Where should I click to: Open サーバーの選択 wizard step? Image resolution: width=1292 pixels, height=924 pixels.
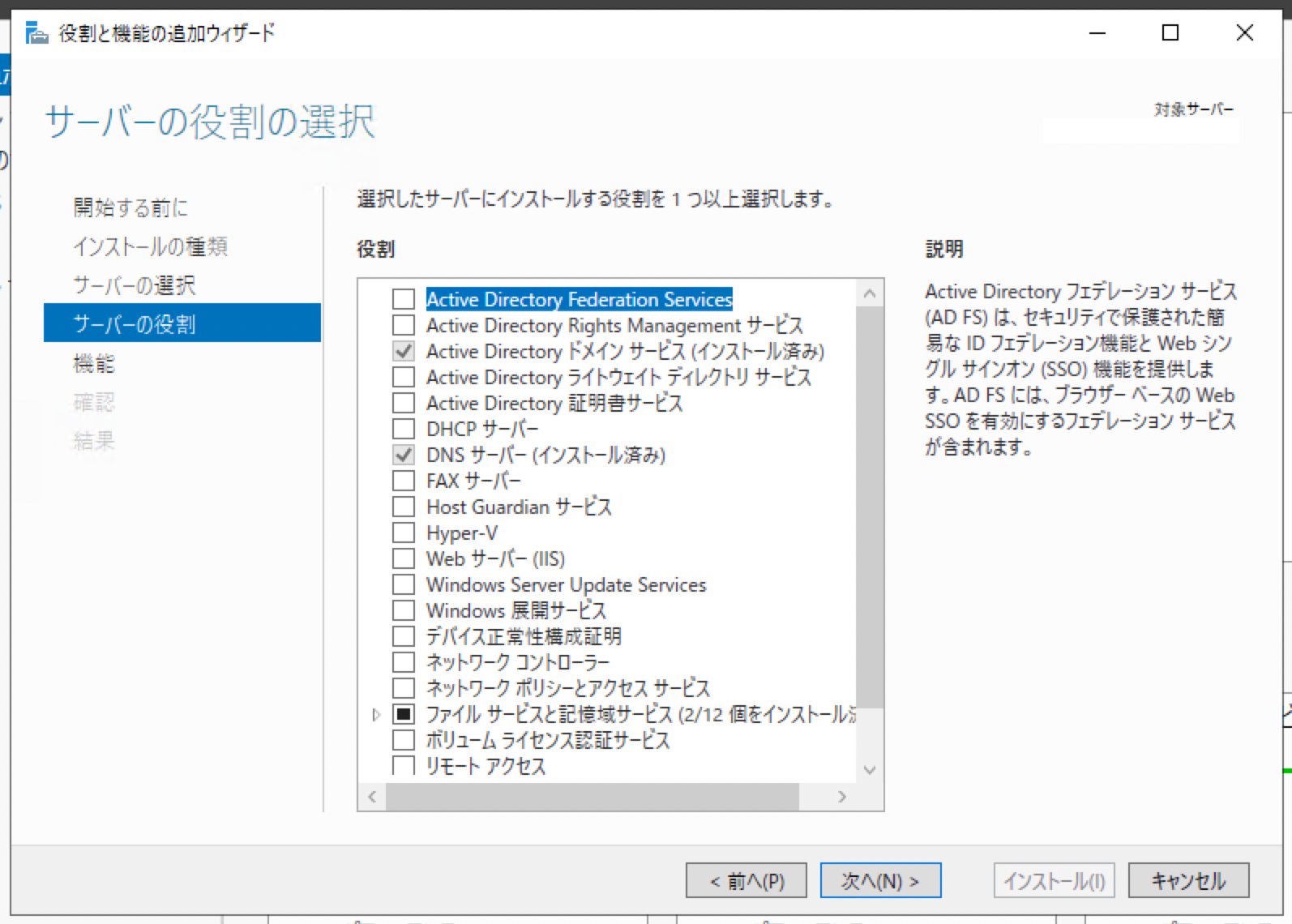click(x=135, y=285)
